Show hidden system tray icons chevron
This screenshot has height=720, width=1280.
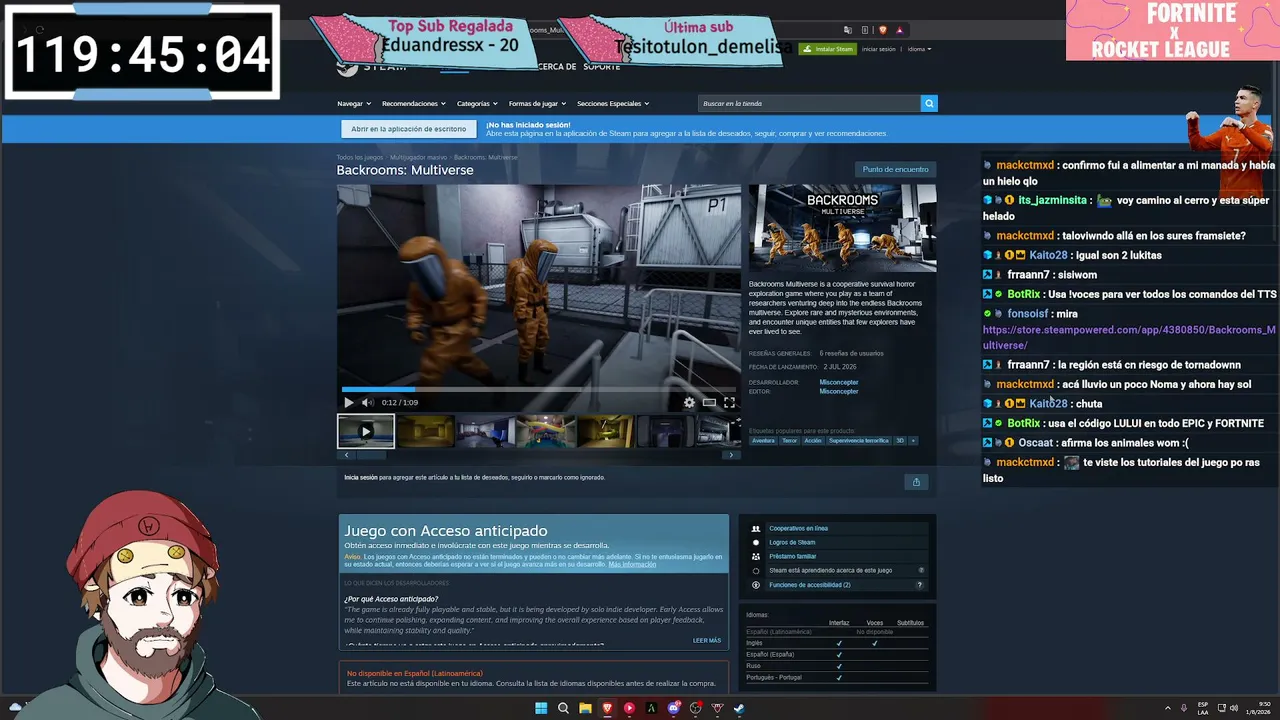click(1167, 708)
